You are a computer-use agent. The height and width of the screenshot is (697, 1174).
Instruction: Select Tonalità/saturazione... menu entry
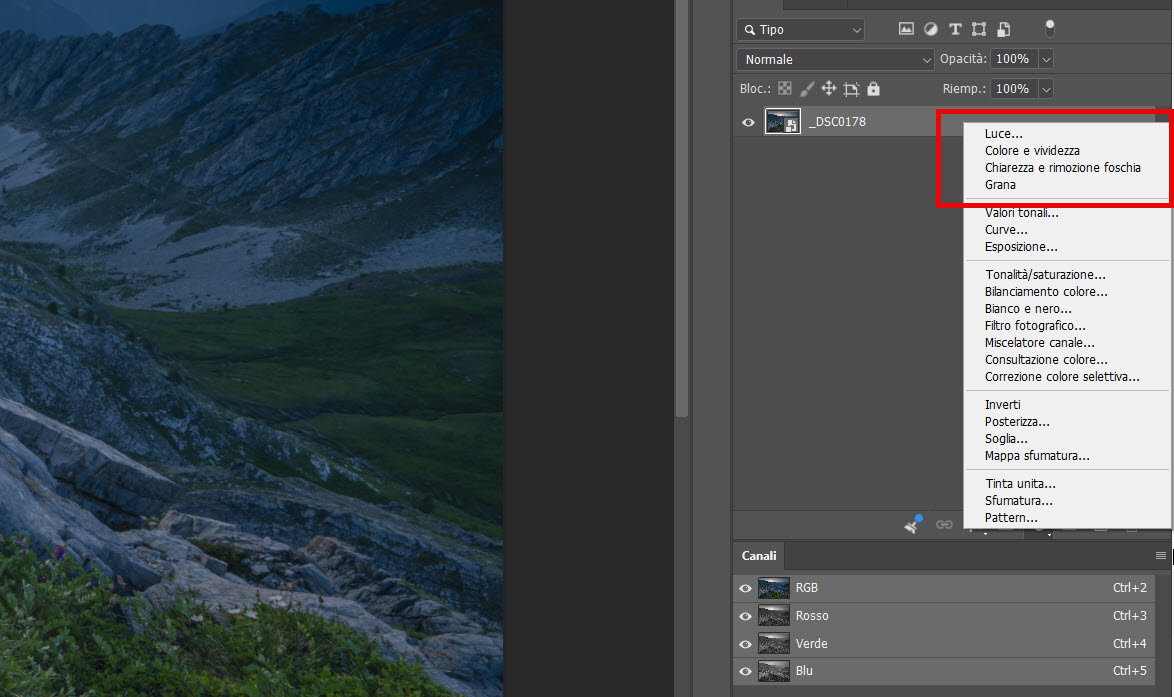1045,275
